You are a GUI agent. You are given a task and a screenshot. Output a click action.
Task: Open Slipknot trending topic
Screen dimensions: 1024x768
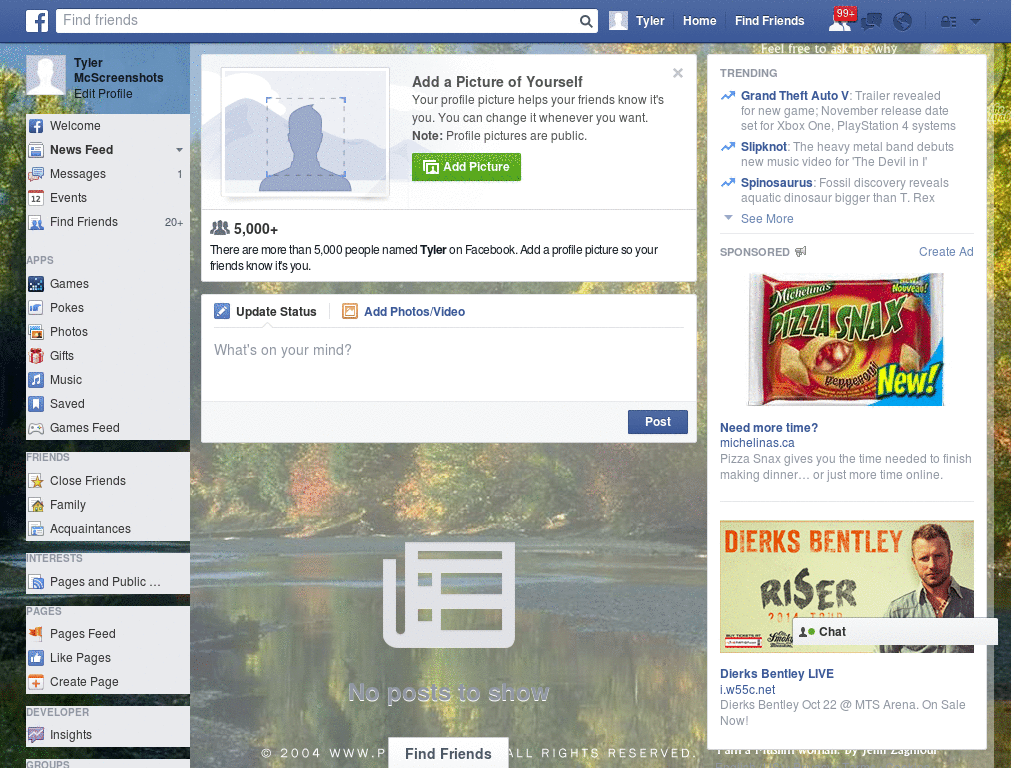click(763, 146)
